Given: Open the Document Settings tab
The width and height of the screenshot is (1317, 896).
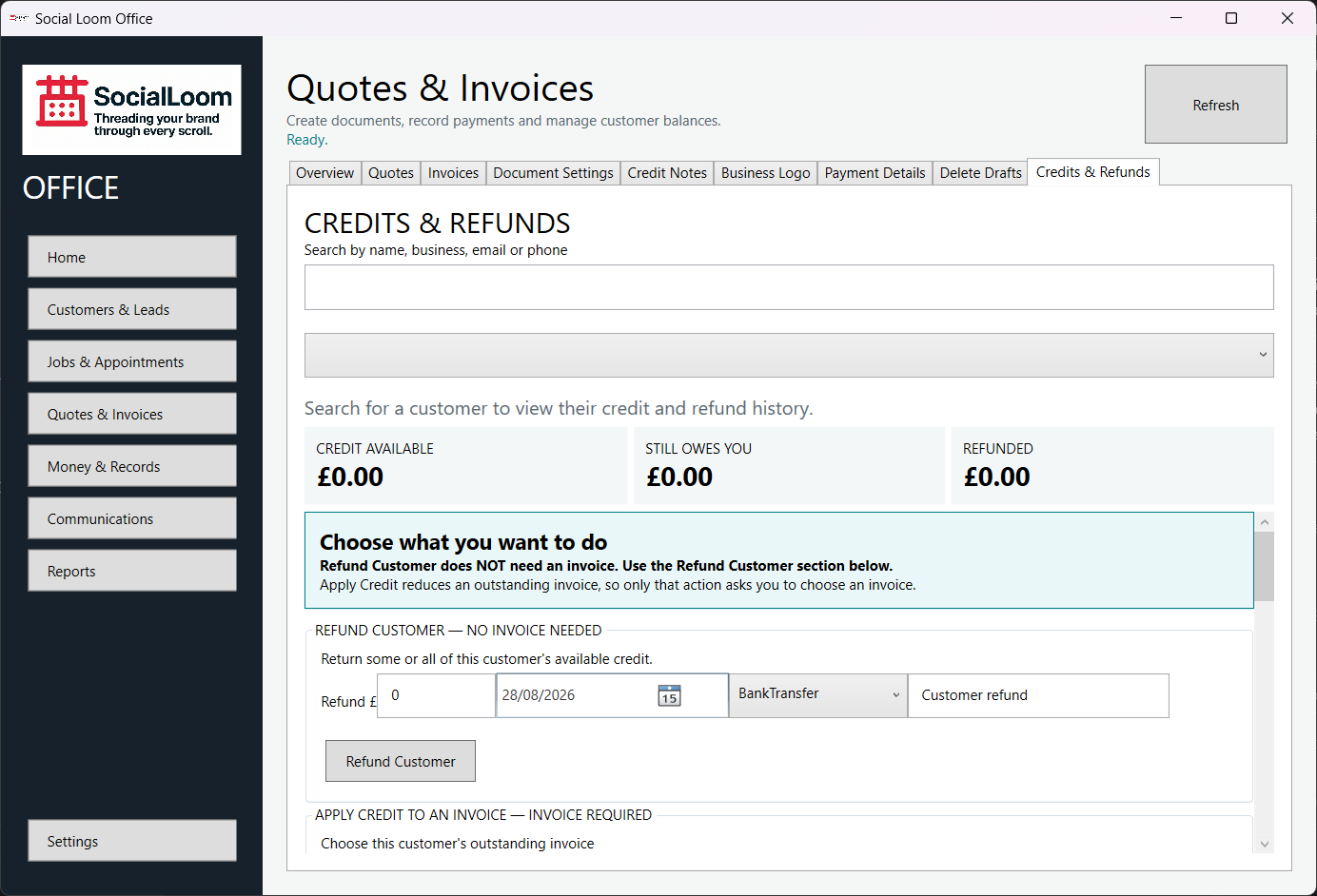Looking at the screenshot, I should pos(553,173).
